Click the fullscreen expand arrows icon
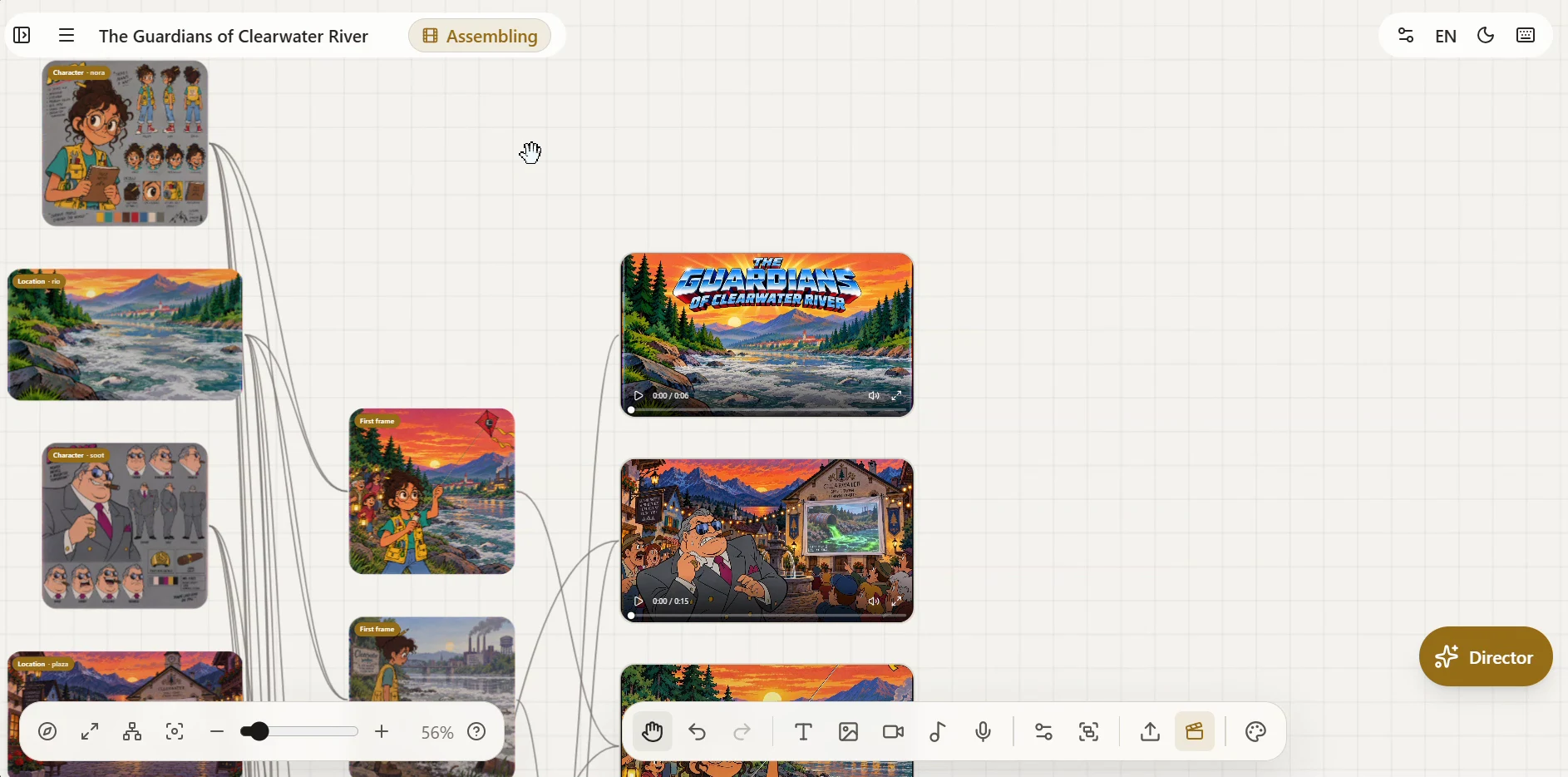Image resolution: width=1568 pixels, height=777 pixels. [90, 732]
